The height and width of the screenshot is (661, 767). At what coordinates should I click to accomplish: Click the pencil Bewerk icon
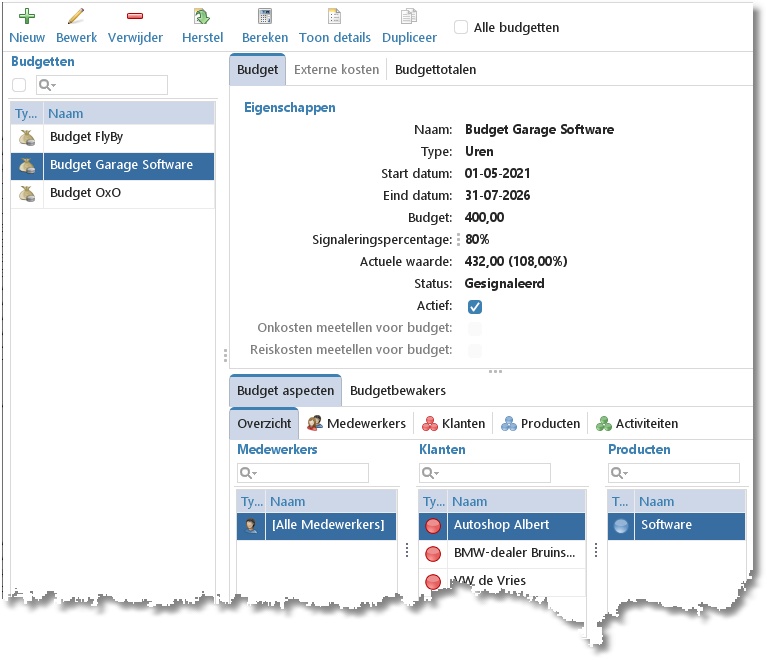click(x=76, y=16)
